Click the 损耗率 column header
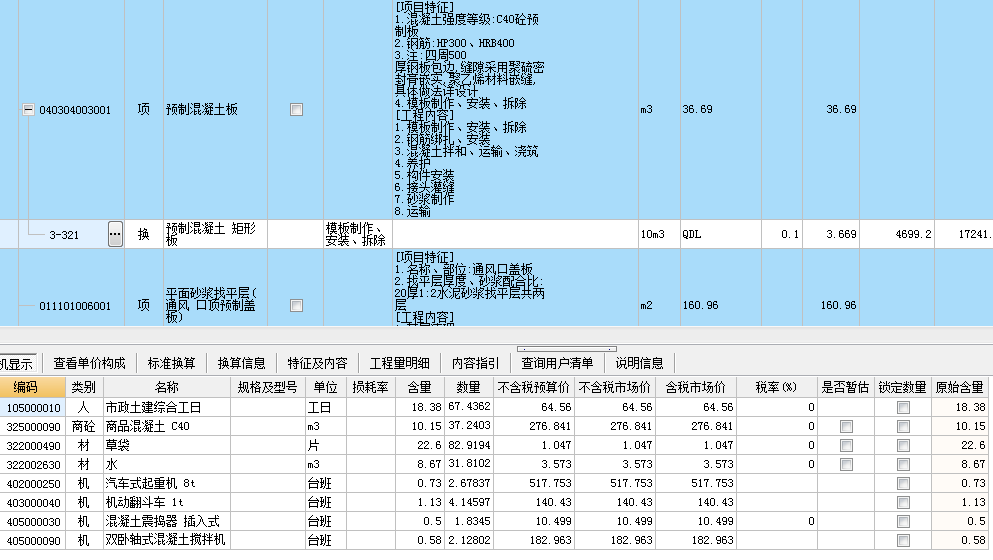 click(370, 387)
